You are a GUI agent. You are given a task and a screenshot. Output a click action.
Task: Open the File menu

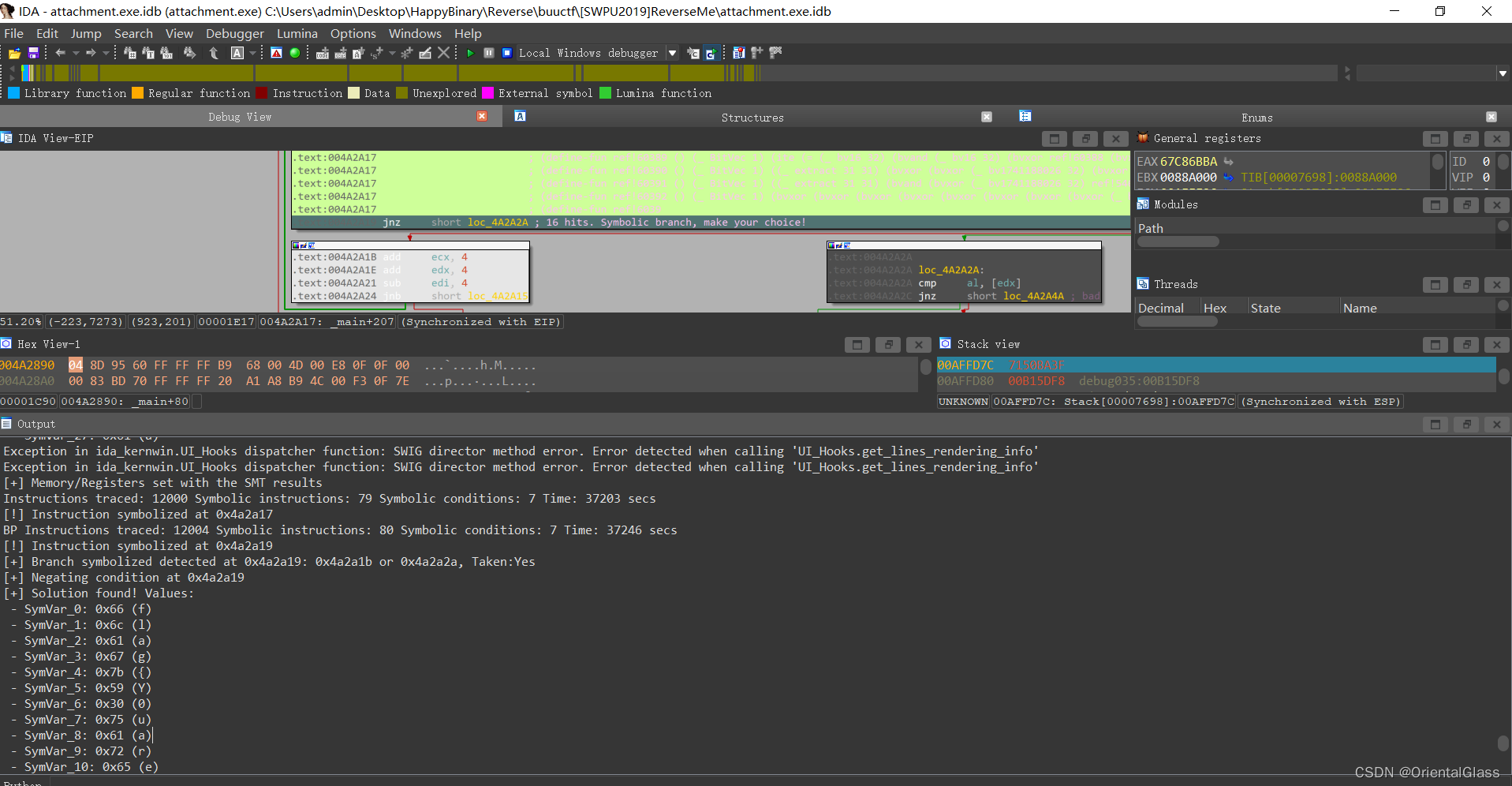point(14,33)
